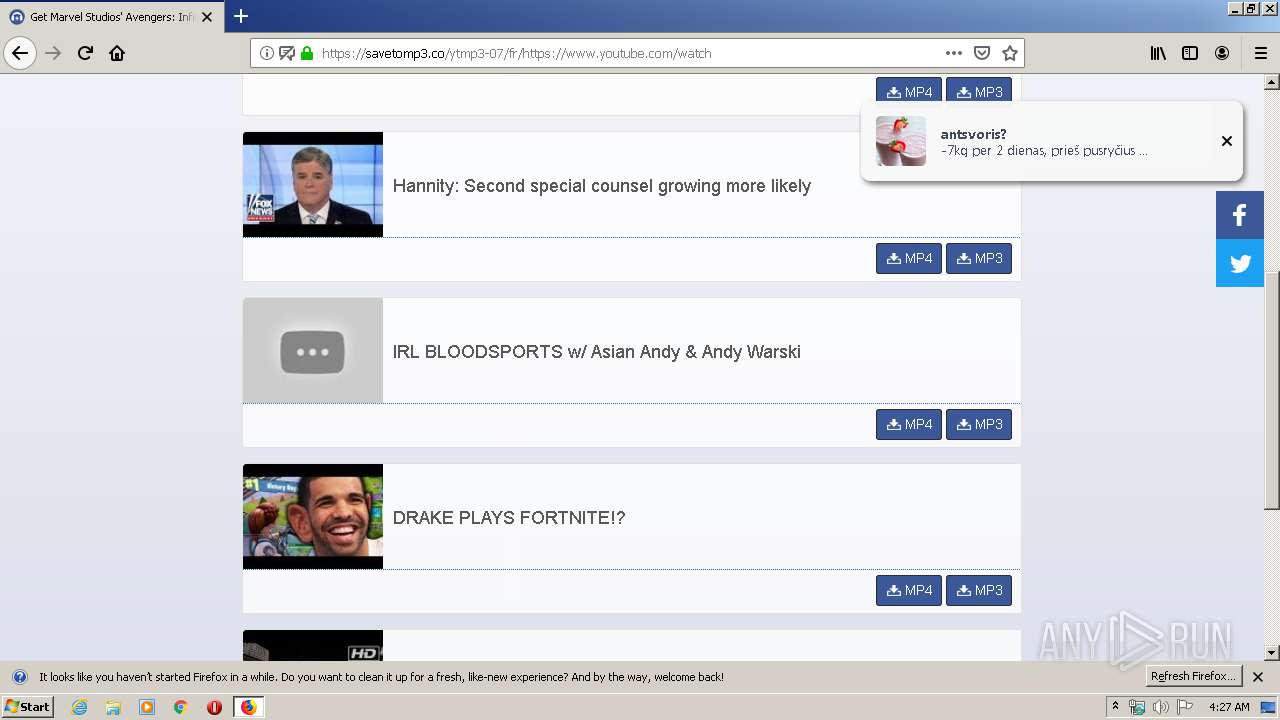The width and height of the screenshot is (1280, 720).
Task: Open the Action Center flag icon
Action: coord(1185,707)
